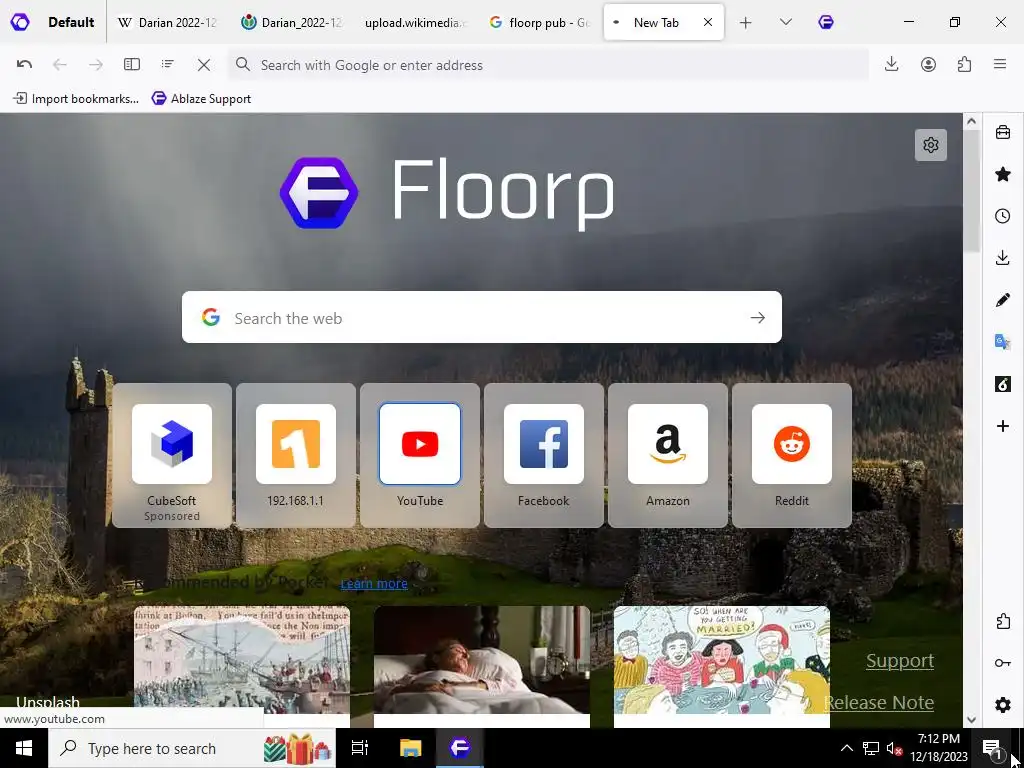The height and width of the screenshot is (768, 1024).
Task: Open the Default workspace icon
Action: pos(20,22)
